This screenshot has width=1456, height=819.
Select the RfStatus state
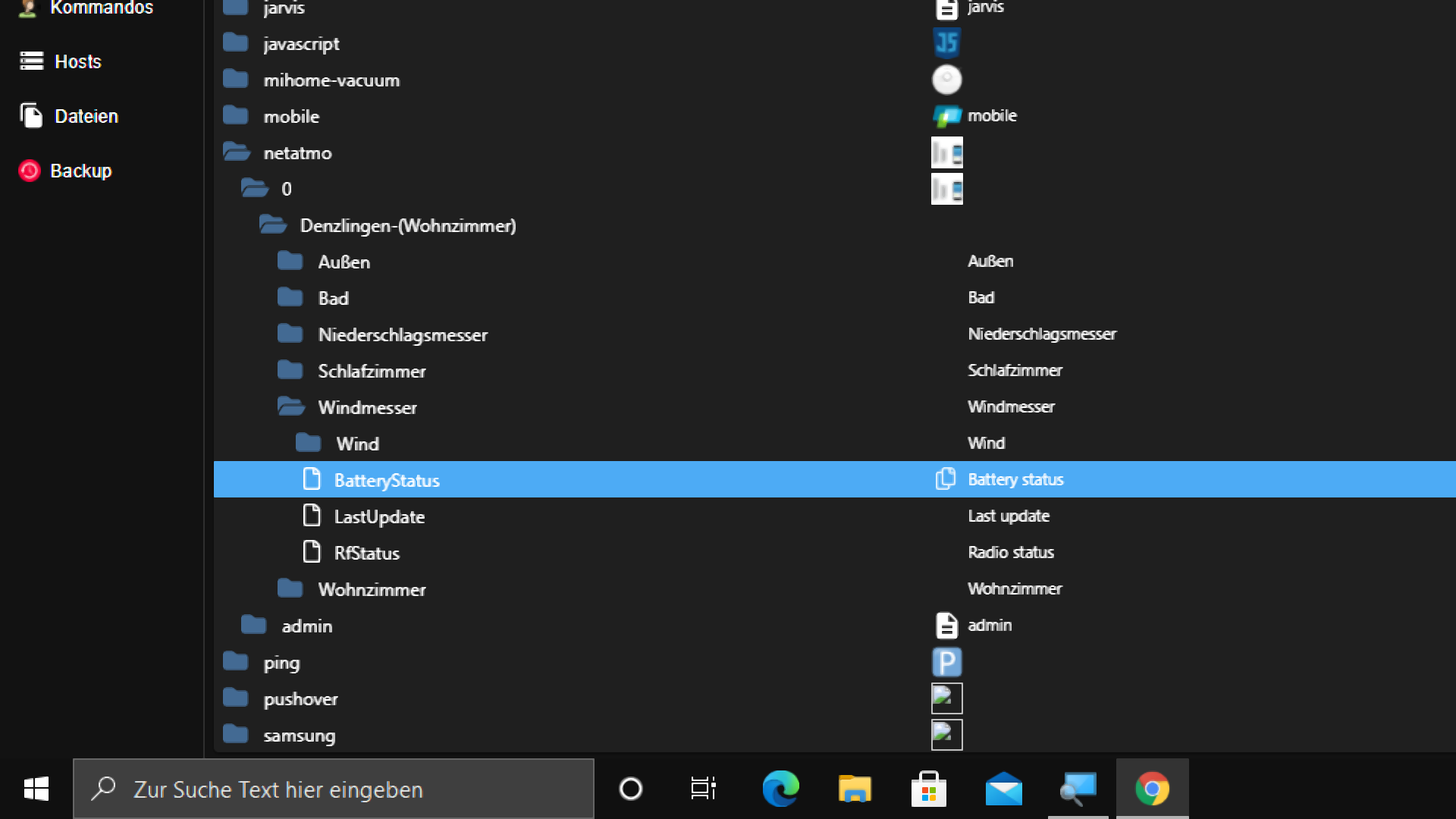tap(366, 553)
